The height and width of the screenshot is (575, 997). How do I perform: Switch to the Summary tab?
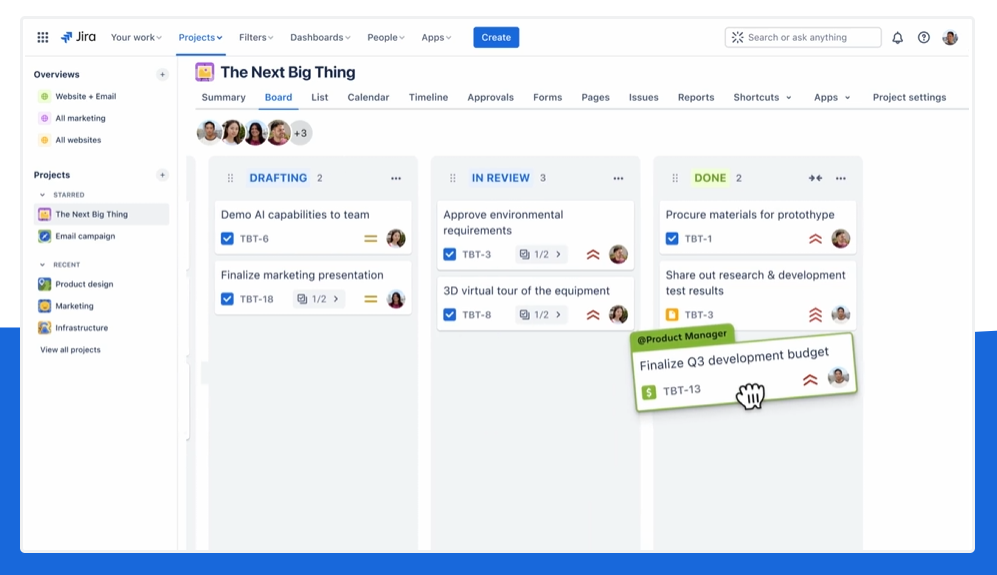click(223, 97)
